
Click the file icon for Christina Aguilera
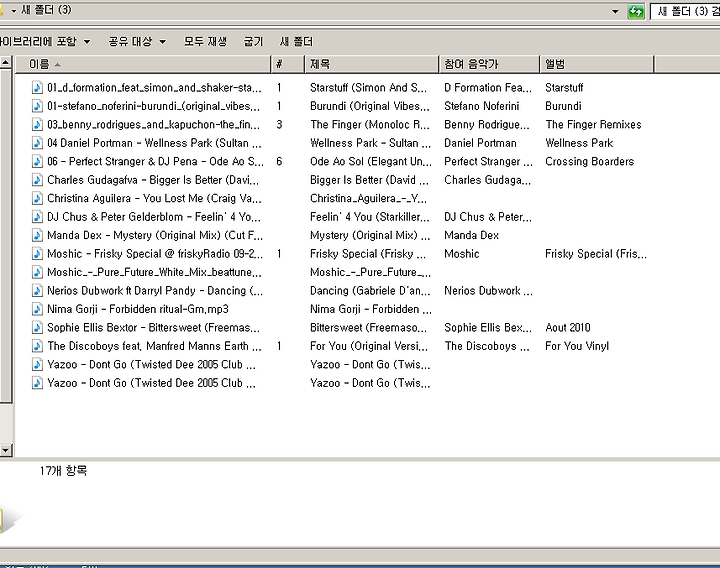(37, 198)
